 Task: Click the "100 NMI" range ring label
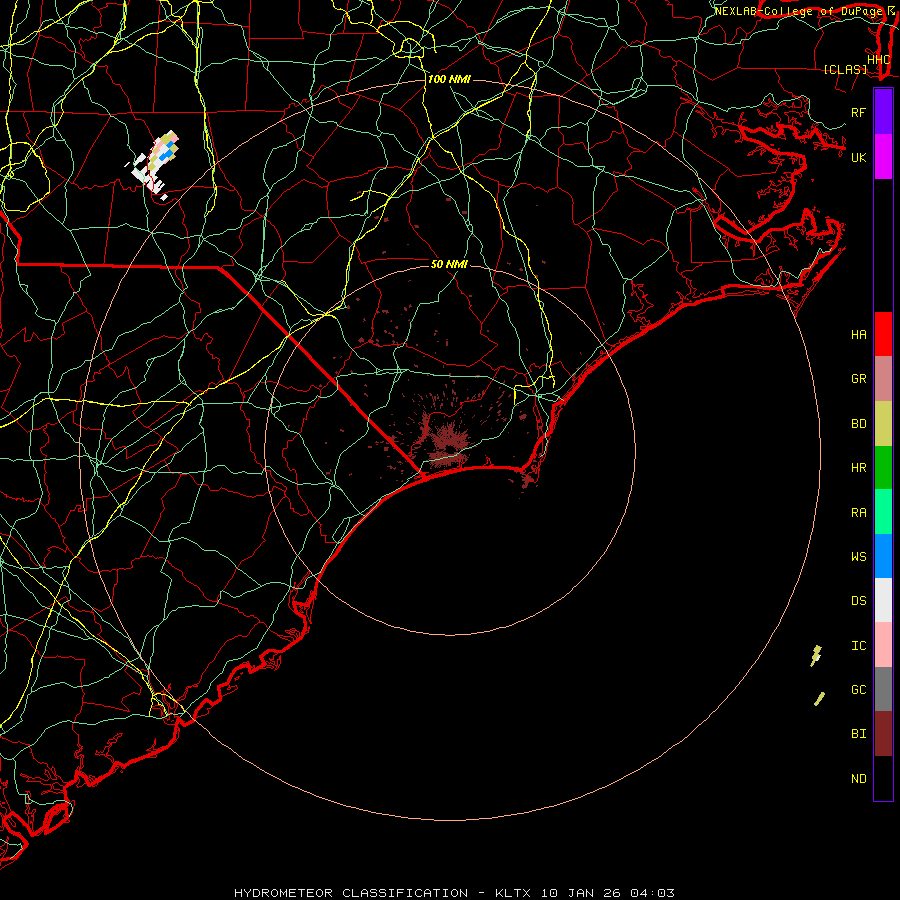click(449, 79)
